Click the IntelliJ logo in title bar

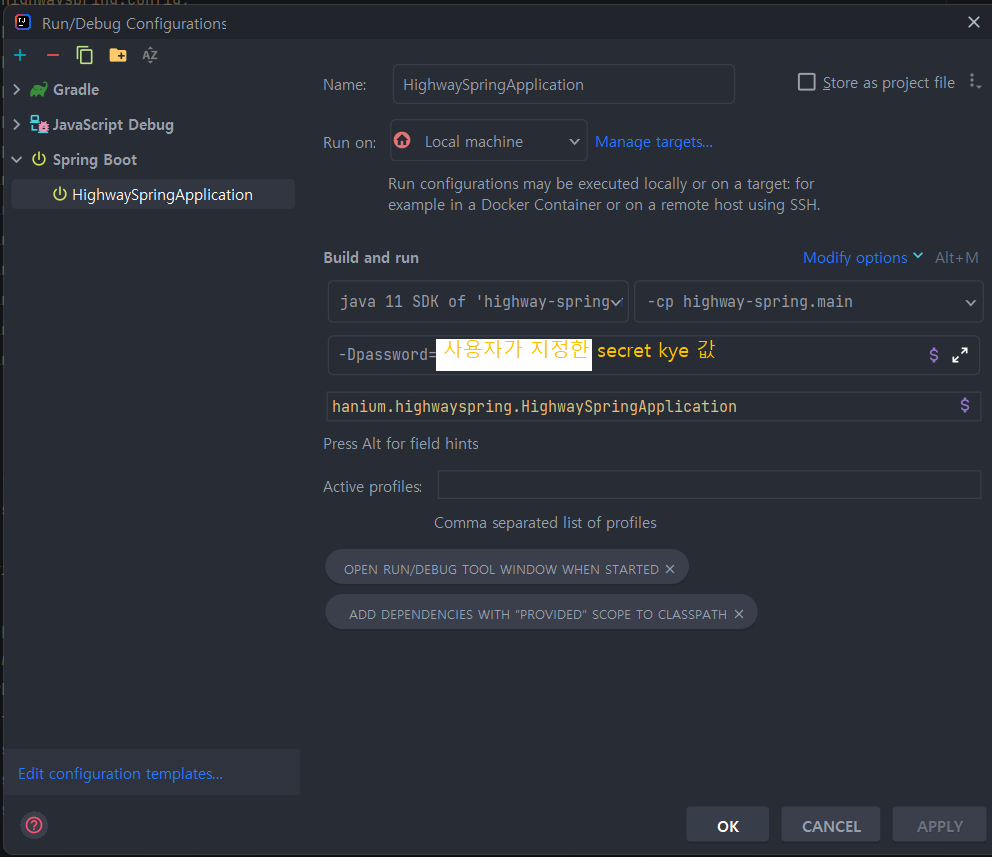tap(23, 23)
